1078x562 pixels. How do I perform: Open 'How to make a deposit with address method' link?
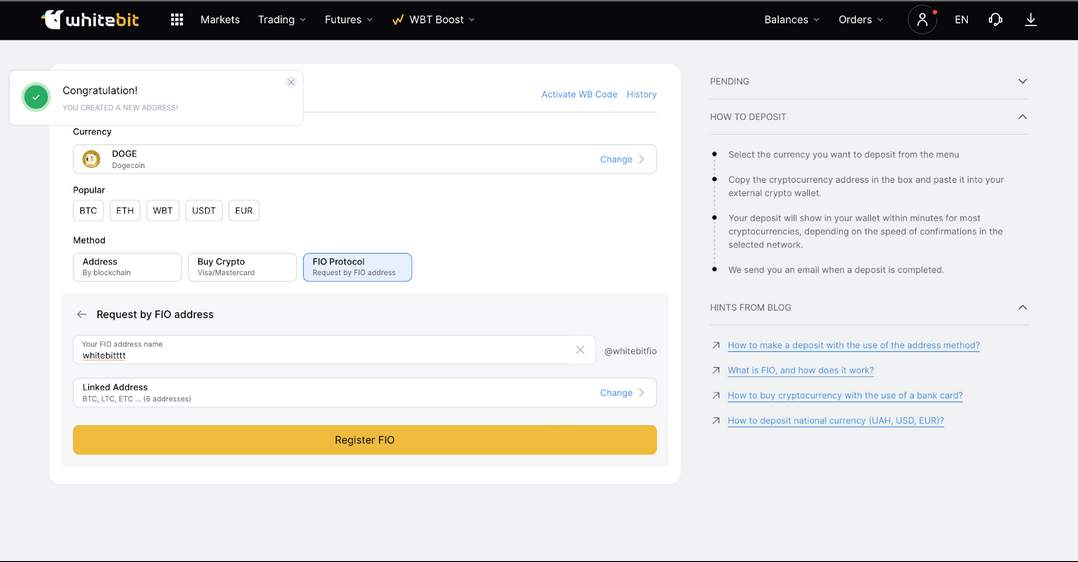coord(854,345)
